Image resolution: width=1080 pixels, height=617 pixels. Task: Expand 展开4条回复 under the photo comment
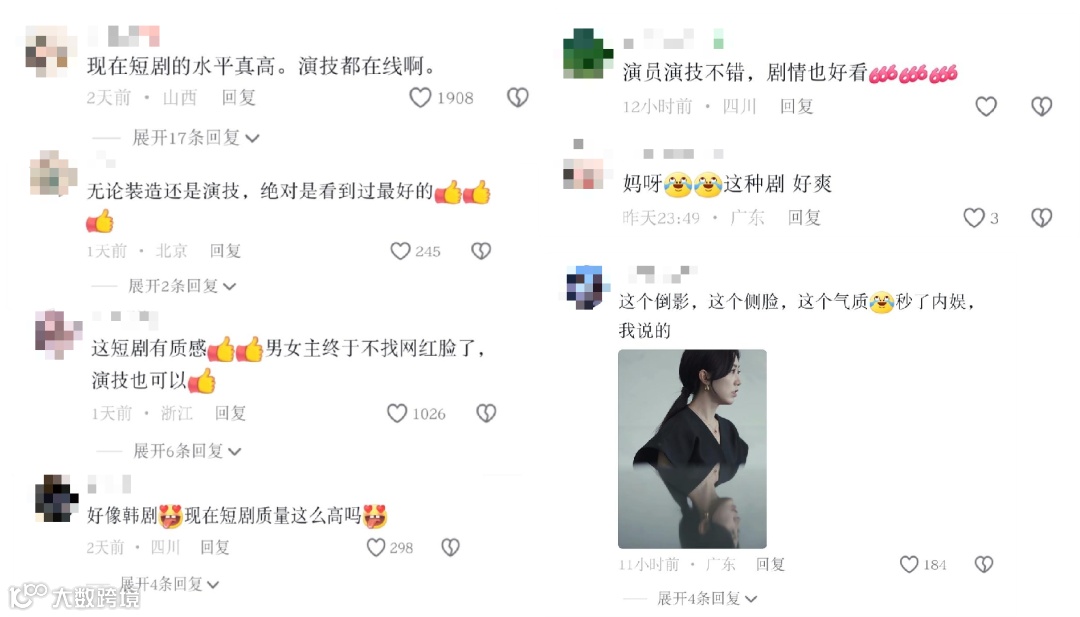click(x=707, y=598)
